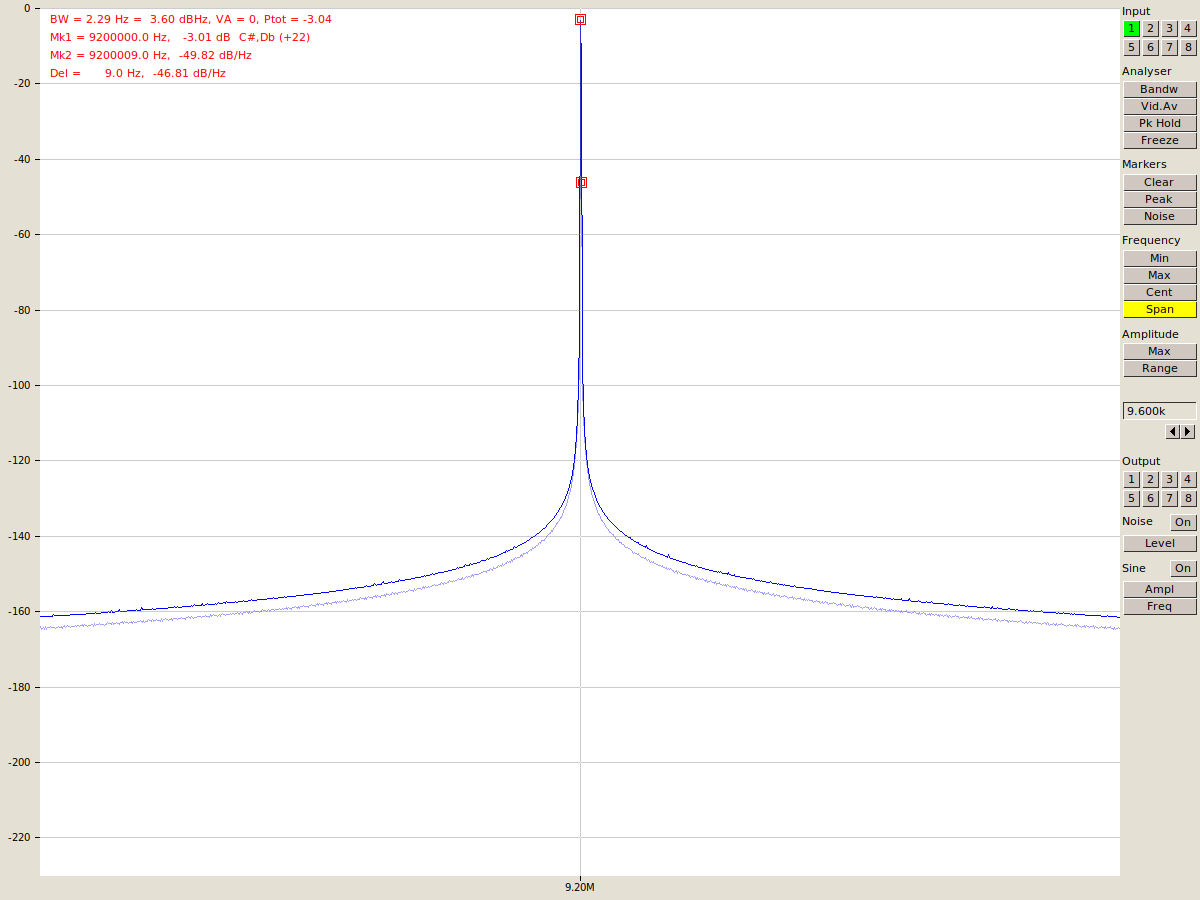Select Input channel 4
1200x900 pixels.
click(x=1188, y=29)
